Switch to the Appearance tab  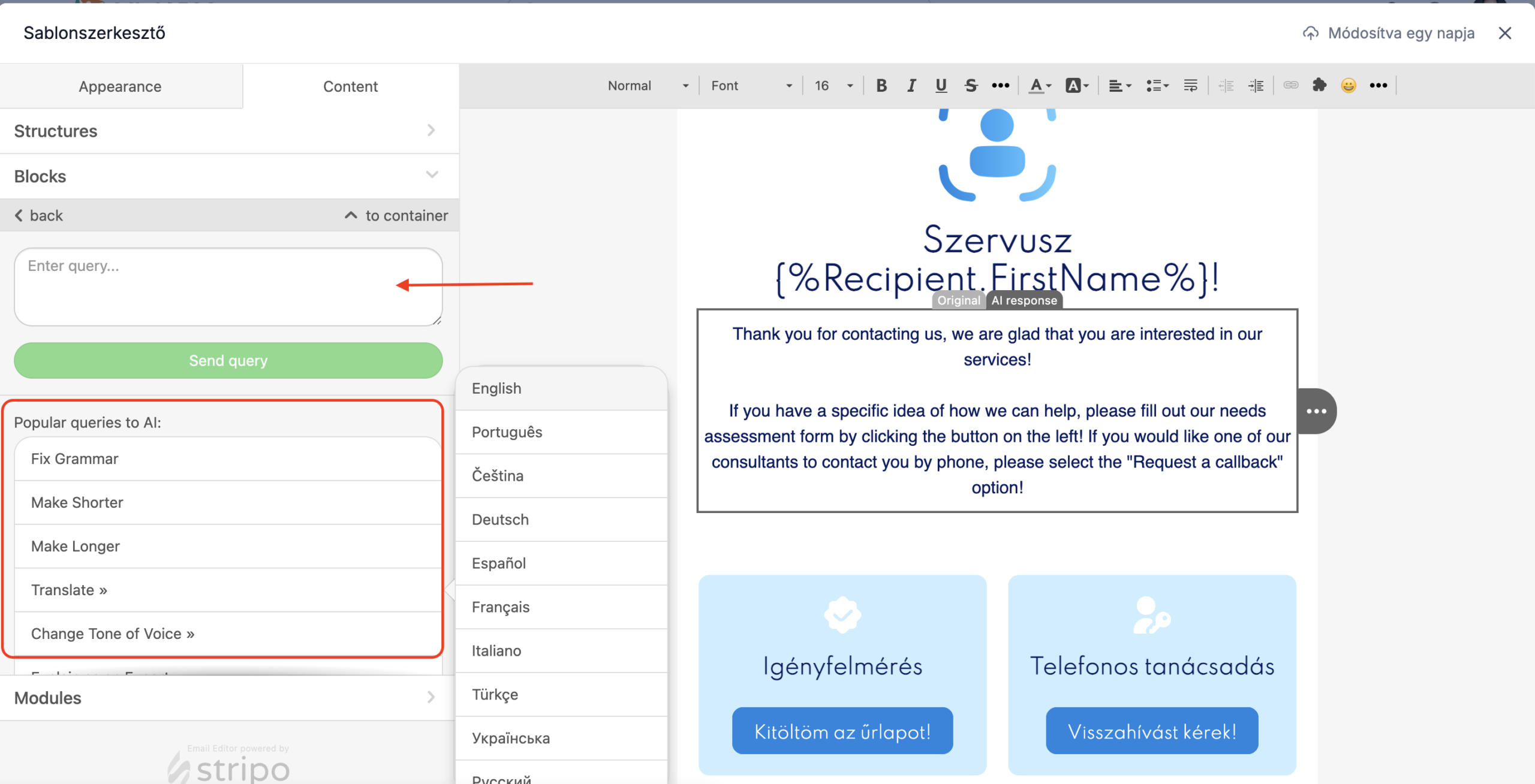(x=120, y=86)
